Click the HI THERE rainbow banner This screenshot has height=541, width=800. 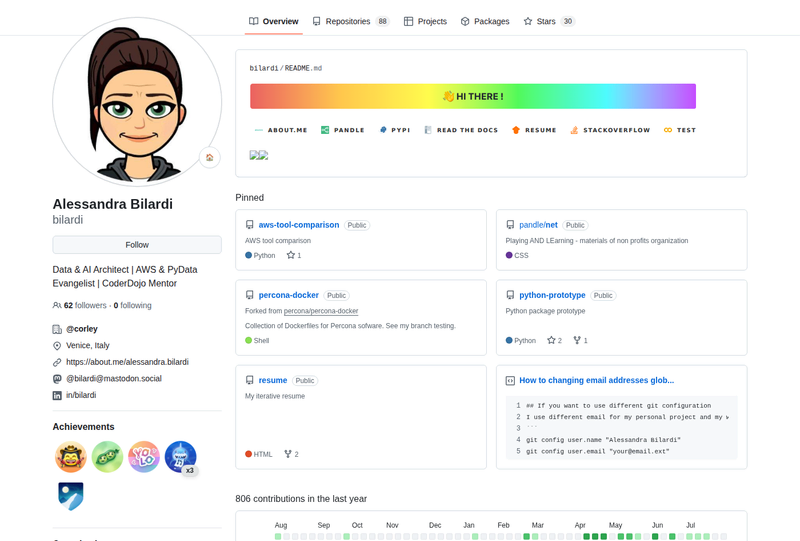click(x=473, y=96)
